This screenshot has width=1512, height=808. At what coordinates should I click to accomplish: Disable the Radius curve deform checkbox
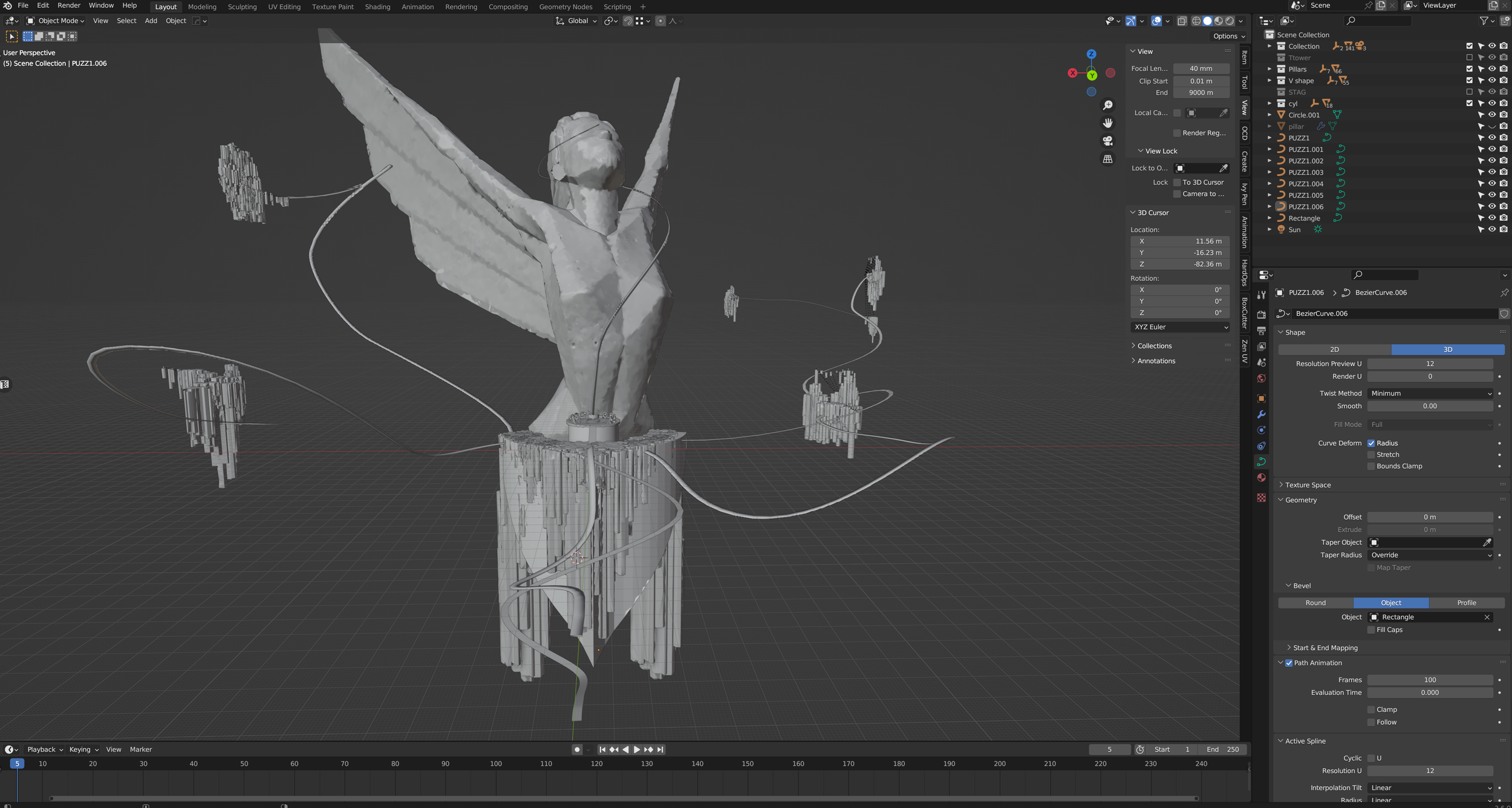pos(1371,443)
